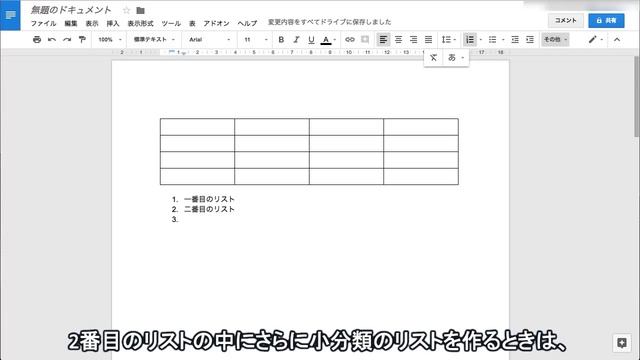The height and width of the screenshot is (360, 640).
Task: Align text right
Action: tap(413, 40)
